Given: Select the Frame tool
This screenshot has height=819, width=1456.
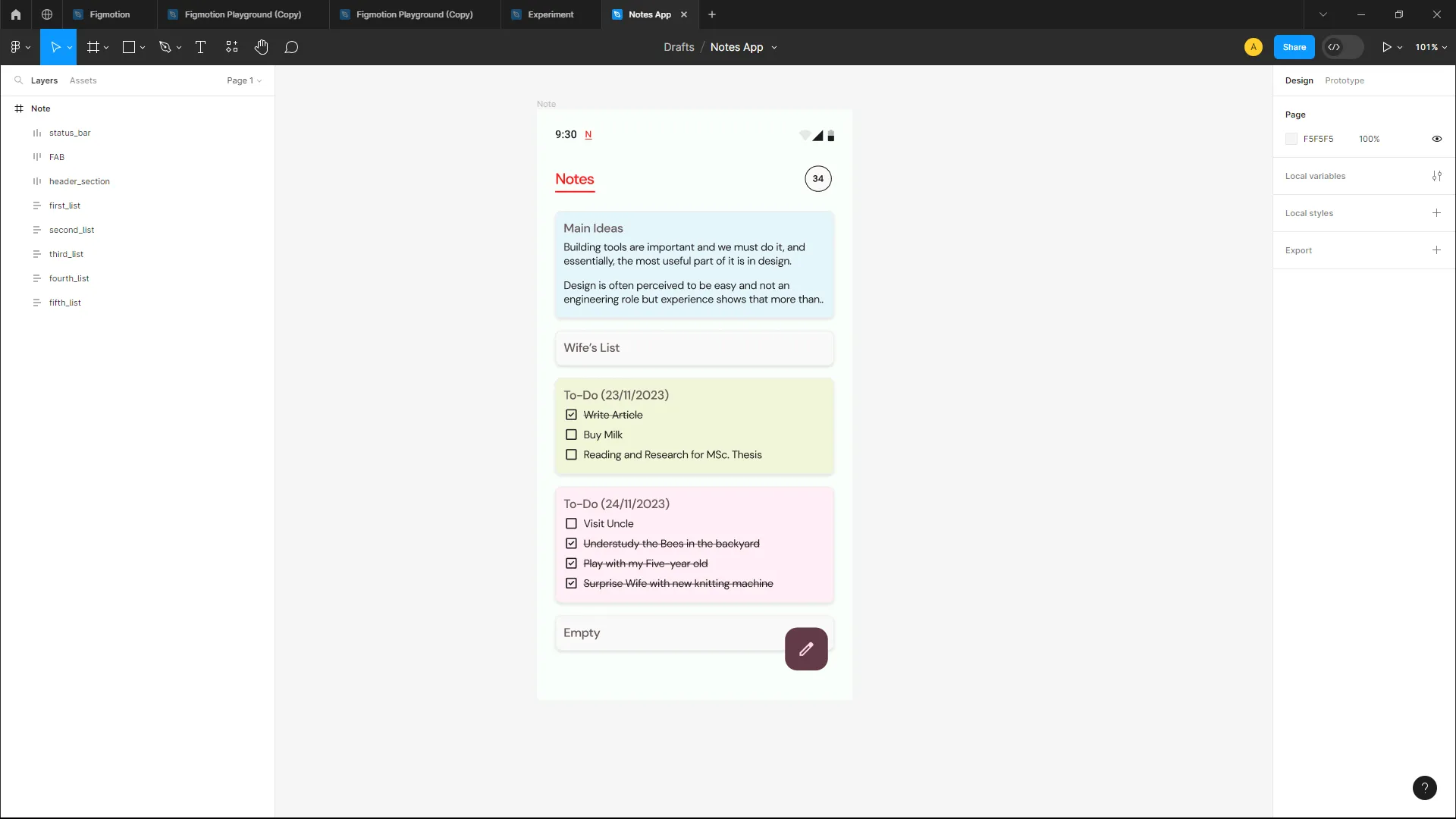Looking at the screenshot, I should pos(93,47).
